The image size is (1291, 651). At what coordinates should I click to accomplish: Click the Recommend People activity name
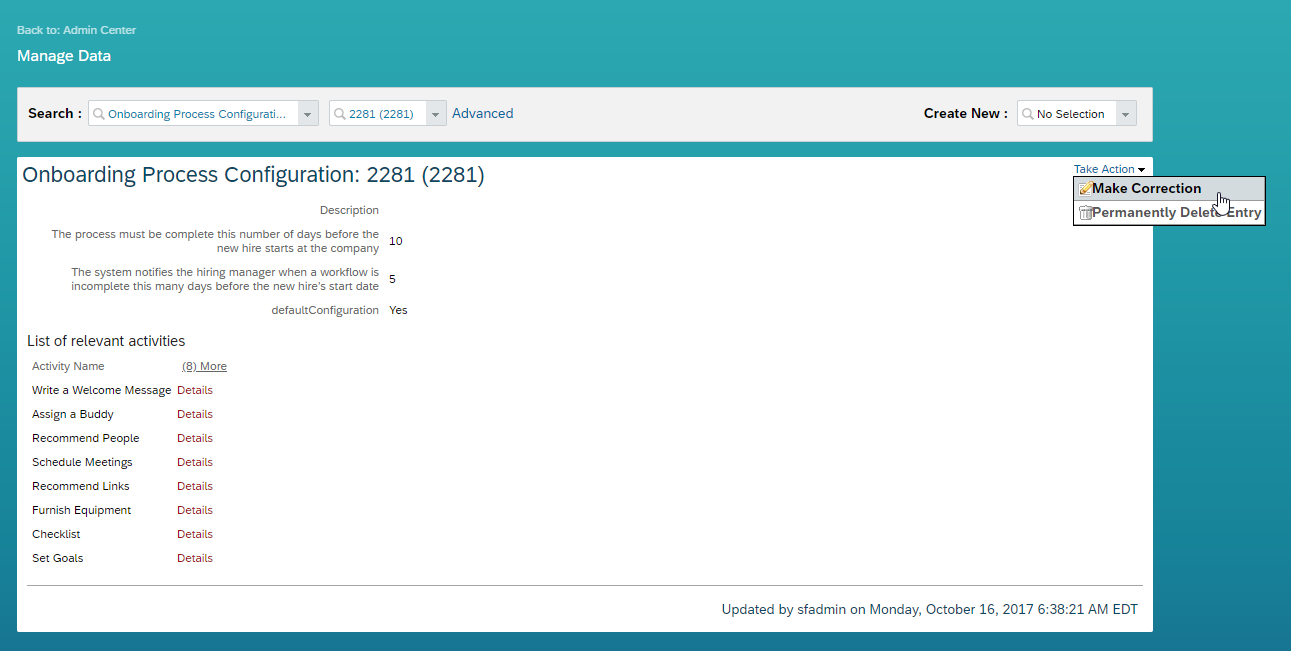click(x=86, y=438)
